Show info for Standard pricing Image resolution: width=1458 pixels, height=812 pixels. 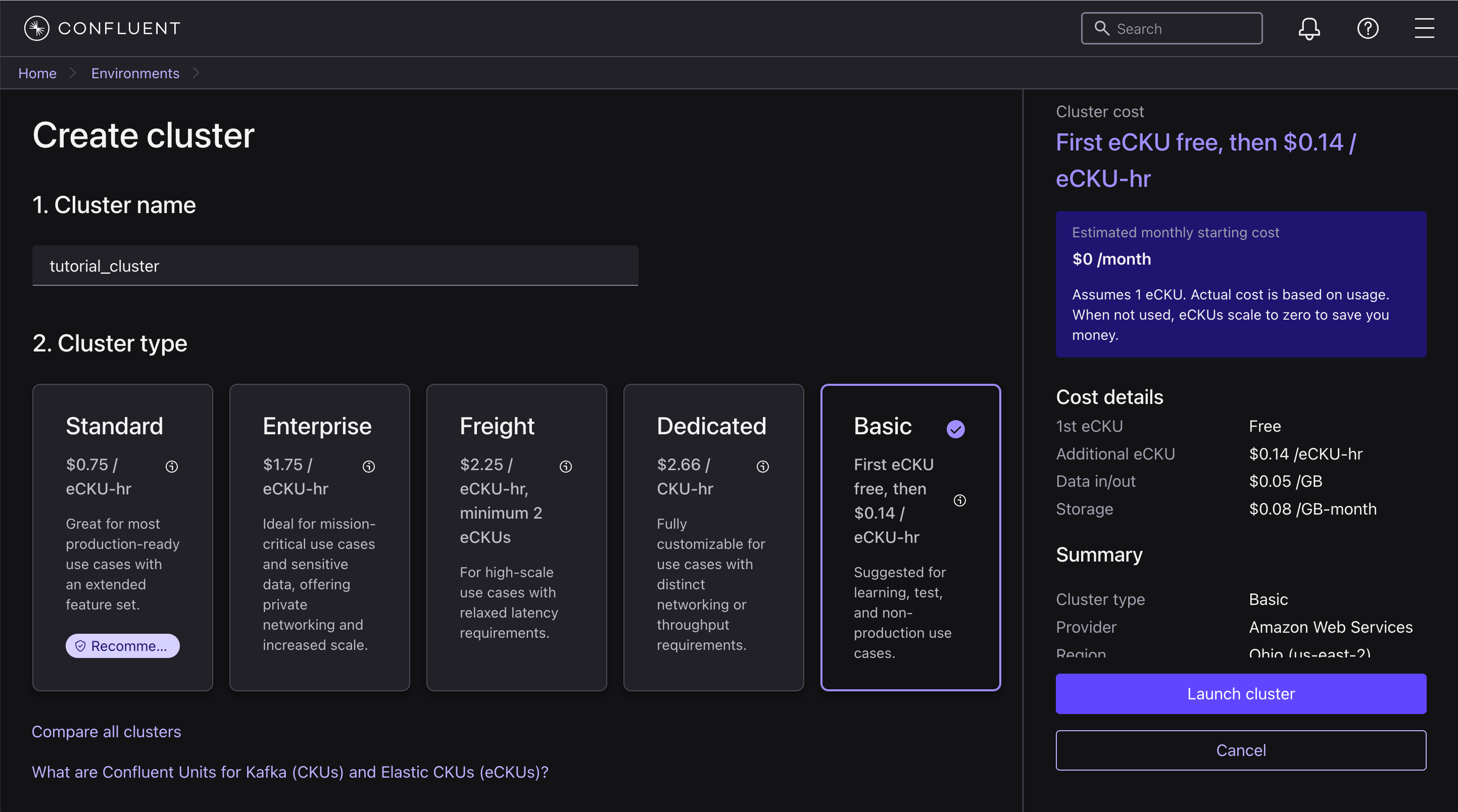pos(171,466)
